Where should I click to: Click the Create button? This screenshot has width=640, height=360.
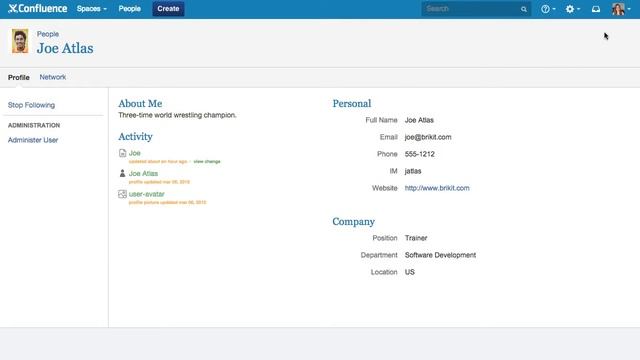(168, 9)
